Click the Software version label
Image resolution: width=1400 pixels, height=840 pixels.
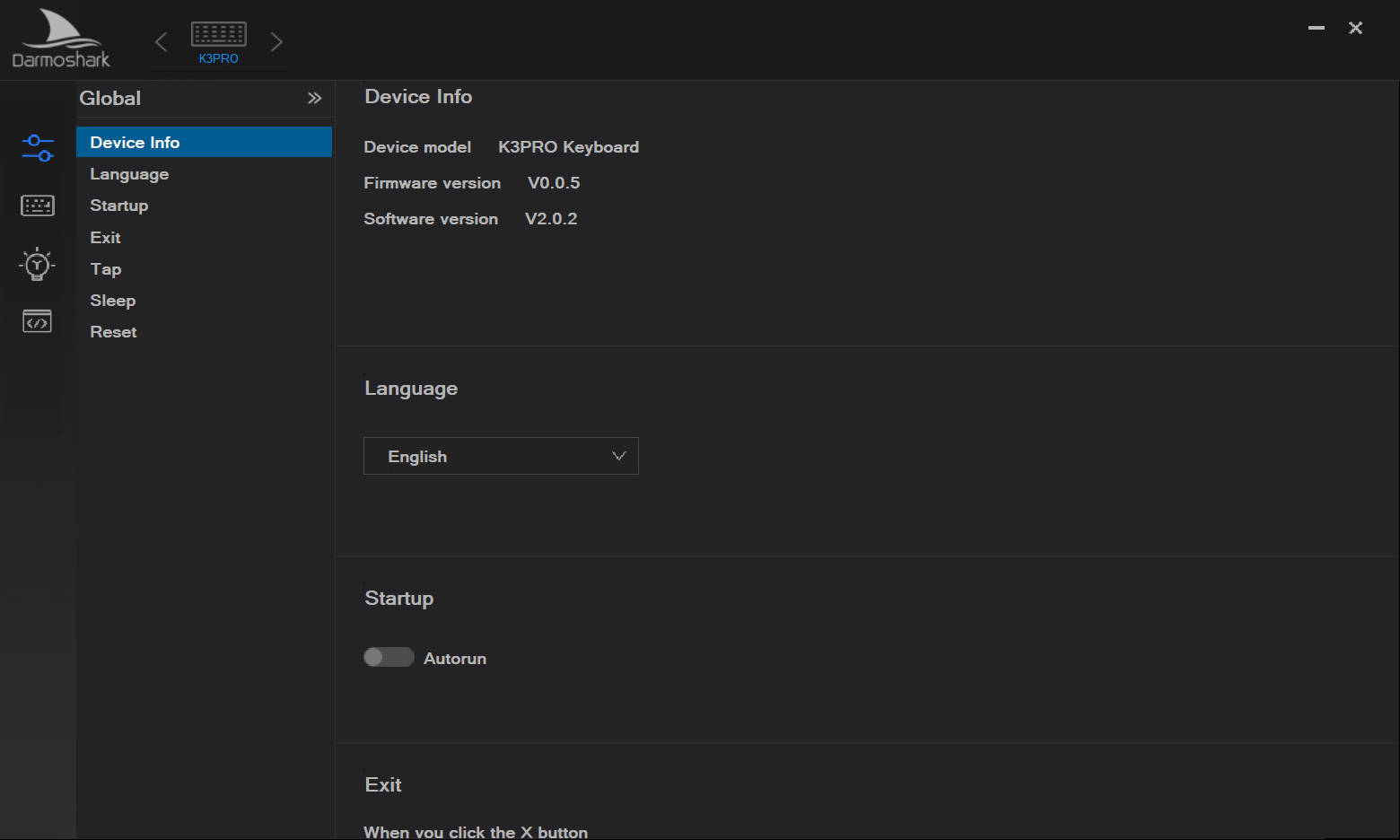pyautogui.click(x=431, y=218)
